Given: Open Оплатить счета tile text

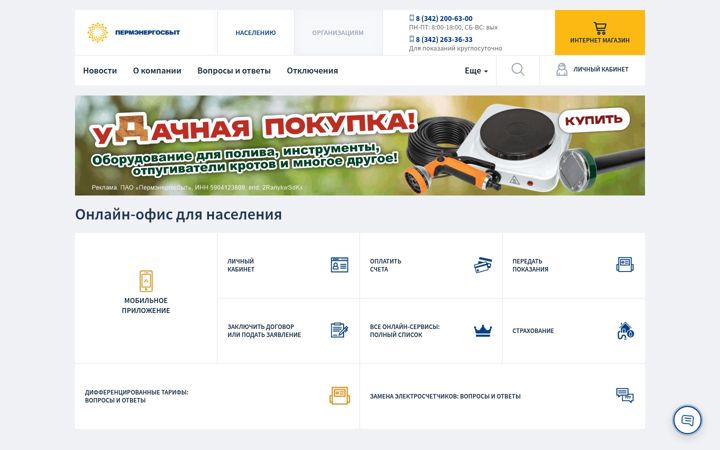Looking at the screenshot, I should [385, 265].
